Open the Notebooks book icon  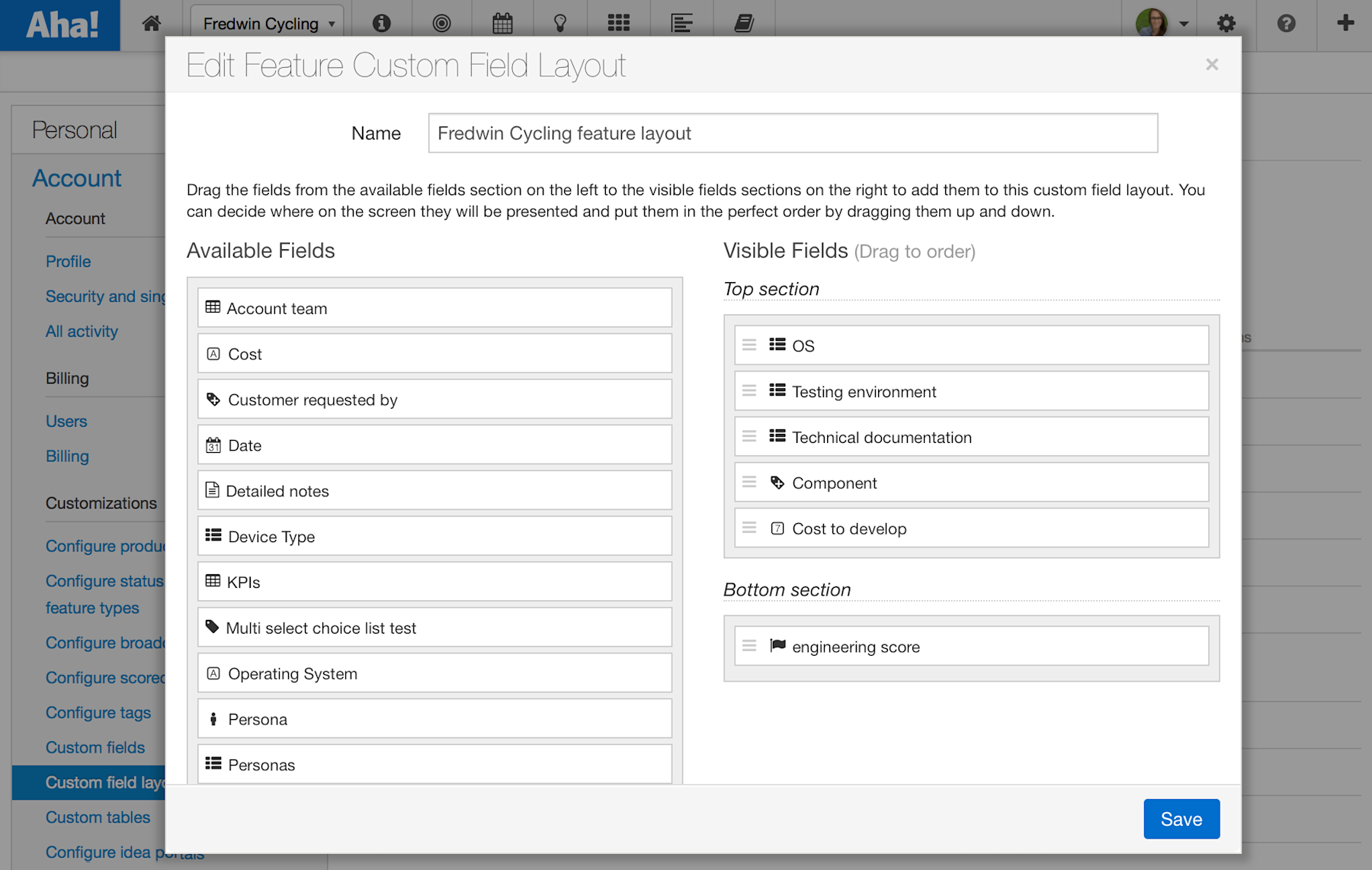(x=743, y=24)
